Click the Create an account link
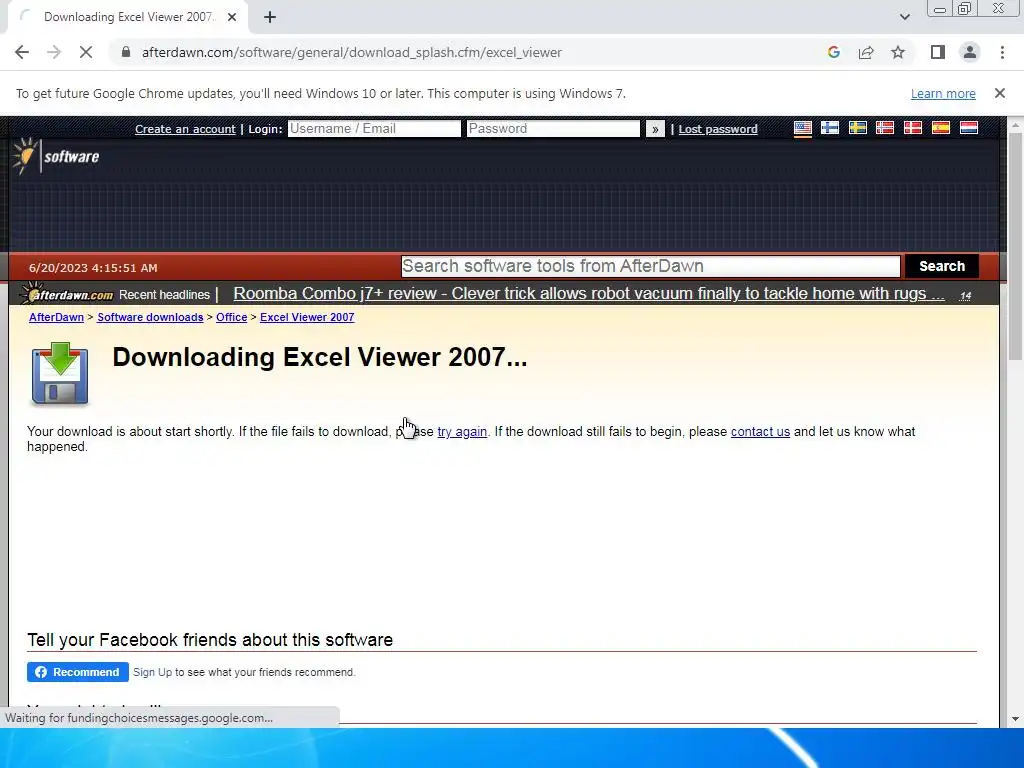 pos(185,129)
